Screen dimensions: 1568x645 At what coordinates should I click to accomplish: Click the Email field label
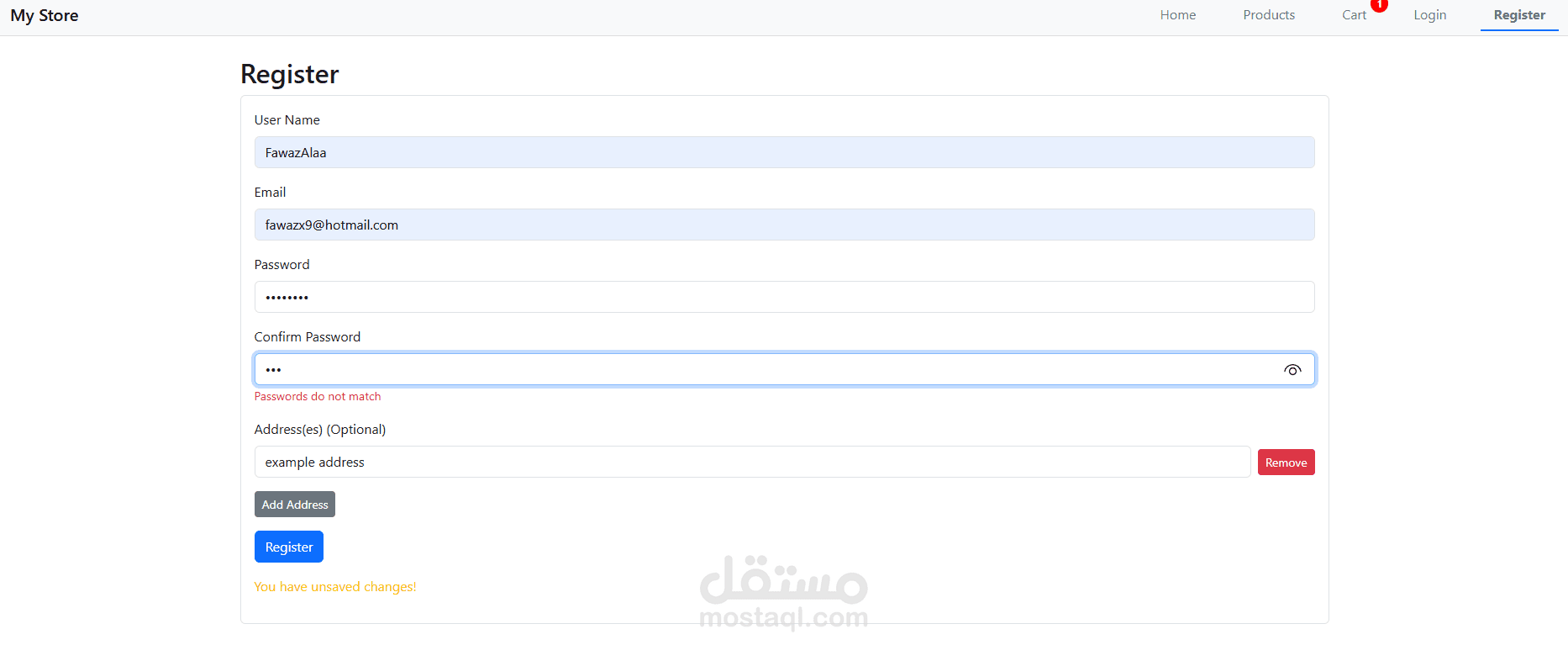(x=270, y=193)
